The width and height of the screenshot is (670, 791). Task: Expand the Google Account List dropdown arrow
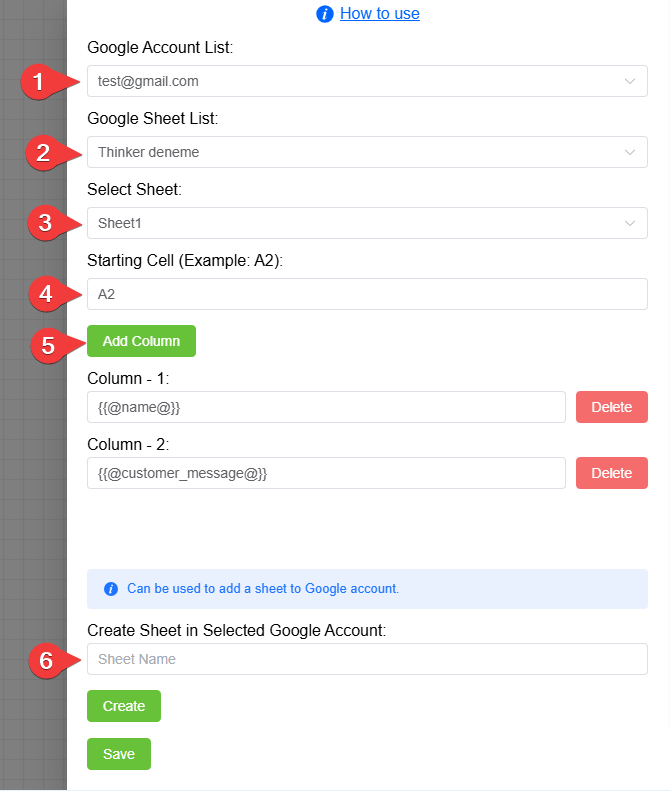point(630,81)
